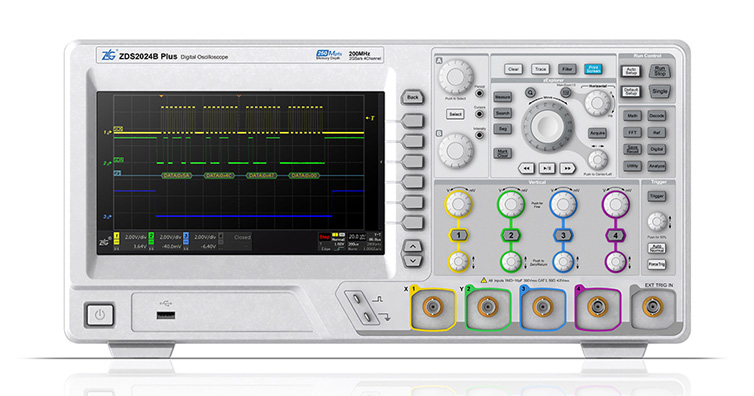
Task: Click the green channel 2 vertical scale knob
Action: click(x=511, y=204)
